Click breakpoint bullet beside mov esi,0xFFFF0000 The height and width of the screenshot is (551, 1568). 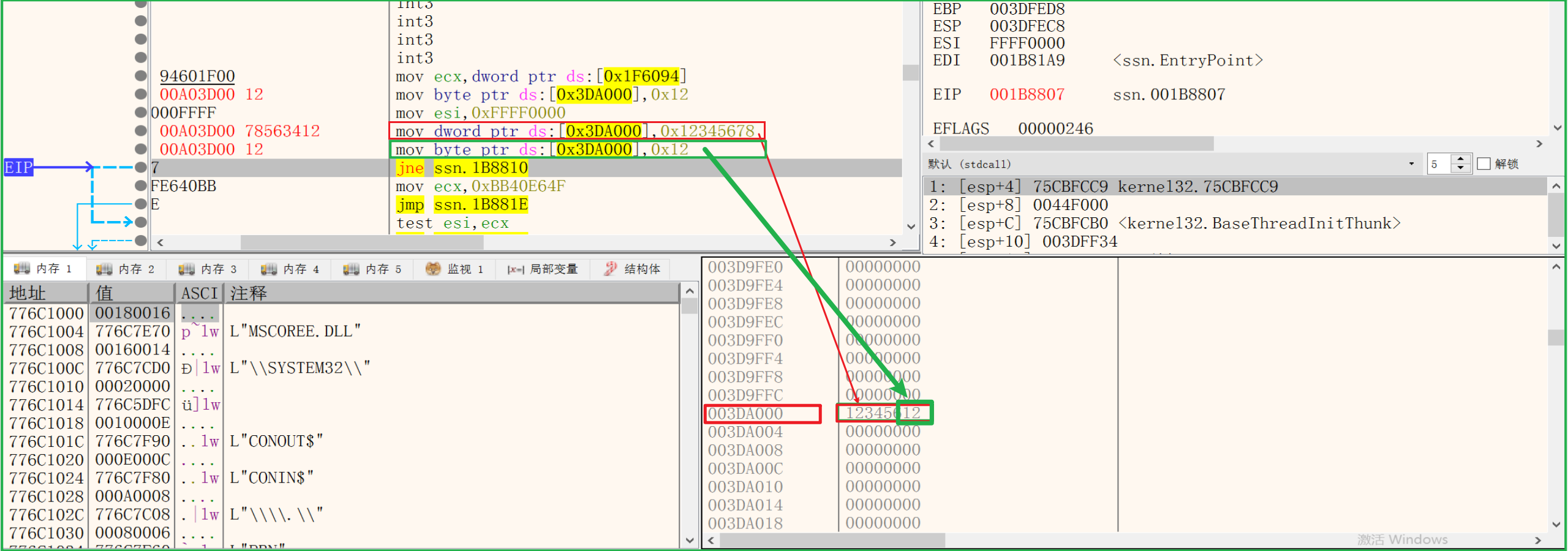[x=141, y=113]
